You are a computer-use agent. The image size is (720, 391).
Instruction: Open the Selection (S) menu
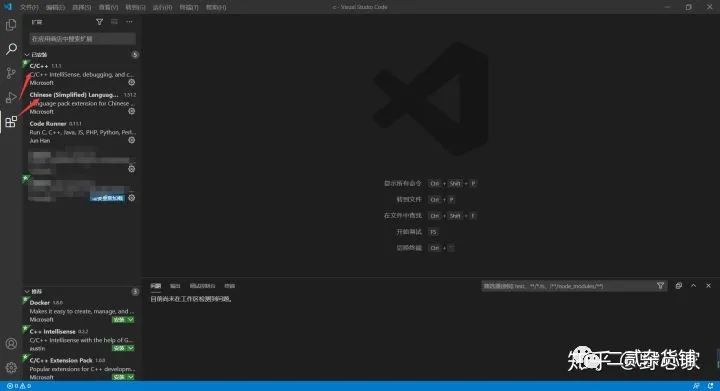[82, 7]
